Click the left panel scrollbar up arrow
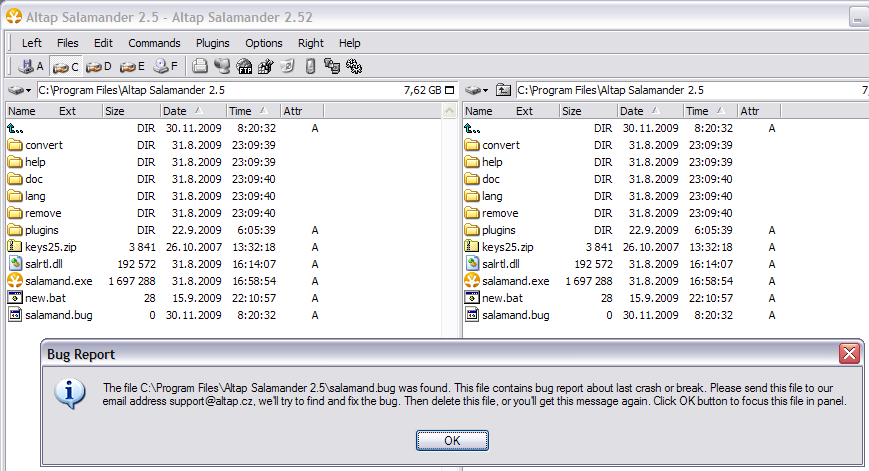Image resolution: width=869 pixels, height=471 pixels. coord(449,111)
